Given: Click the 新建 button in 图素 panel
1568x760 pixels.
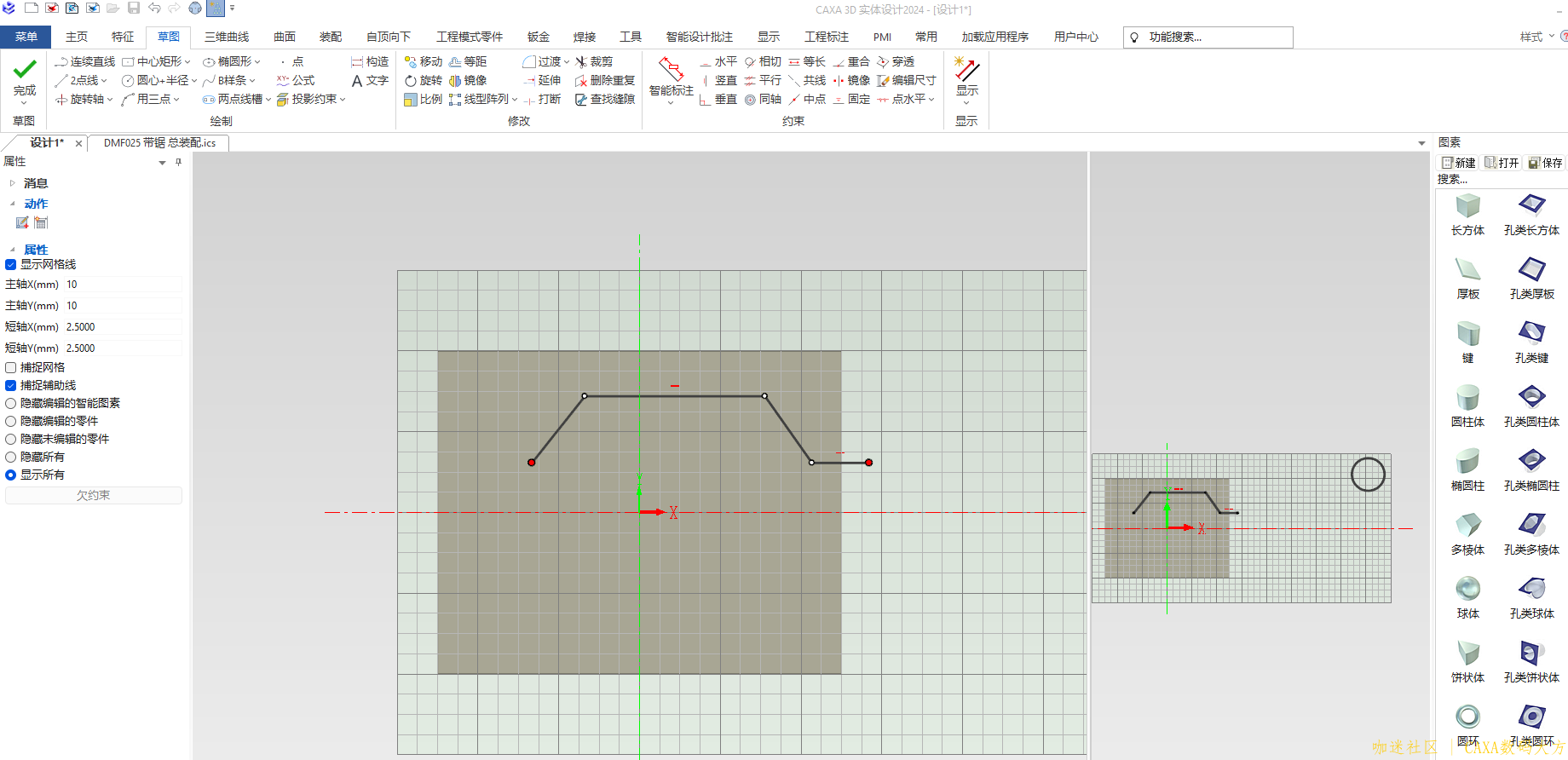Looking at the screenshot, I should (x=1458, y=163).
